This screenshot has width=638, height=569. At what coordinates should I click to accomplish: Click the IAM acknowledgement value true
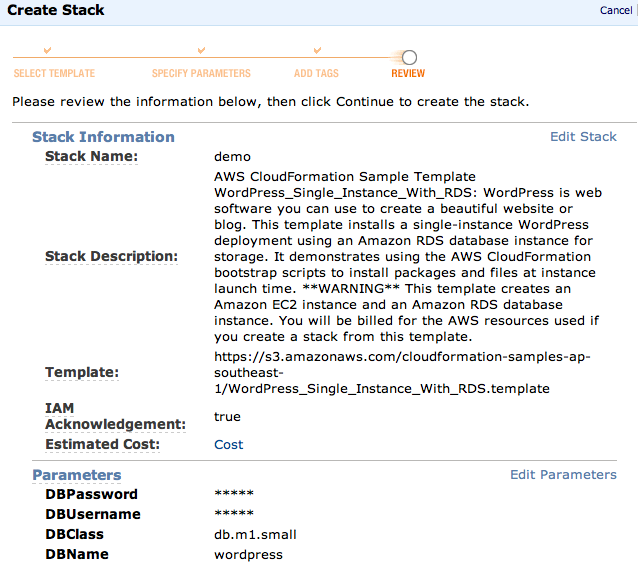[227, 417]
